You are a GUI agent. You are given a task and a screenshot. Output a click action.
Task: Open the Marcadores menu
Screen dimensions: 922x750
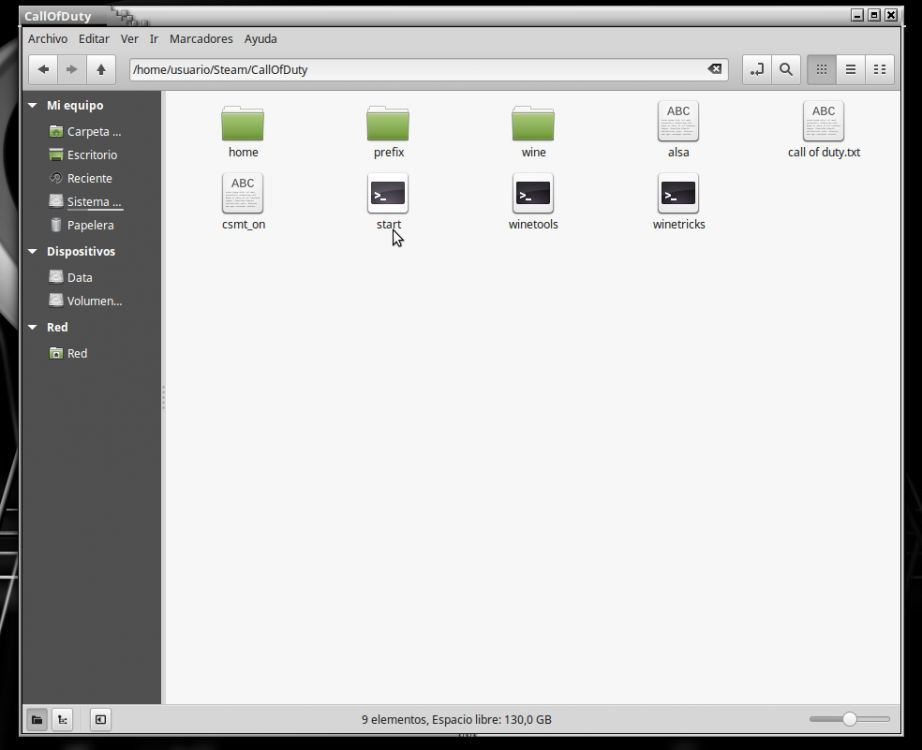(201, 39)
